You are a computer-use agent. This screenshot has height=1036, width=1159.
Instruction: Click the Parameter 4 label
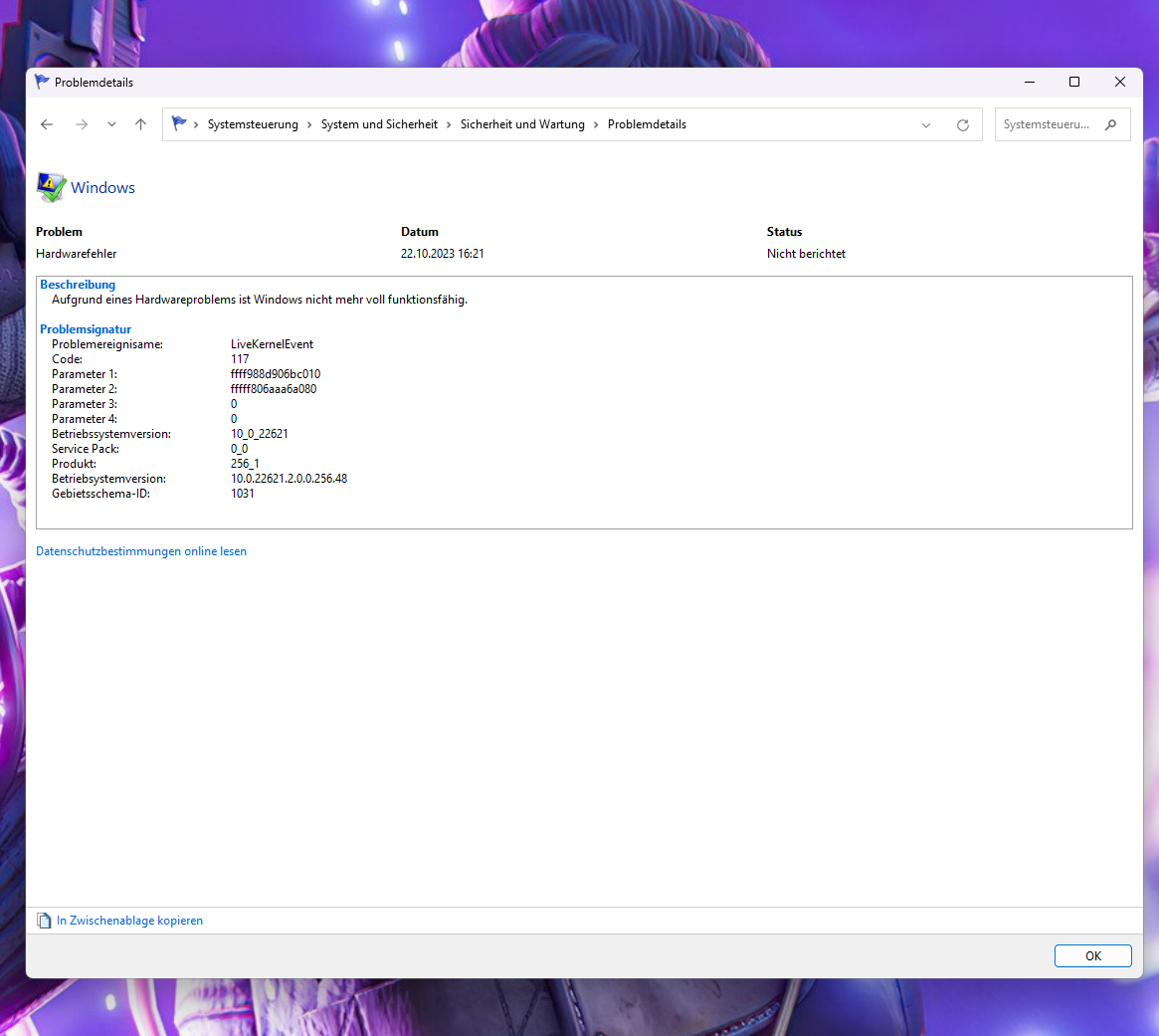[85, 418]
